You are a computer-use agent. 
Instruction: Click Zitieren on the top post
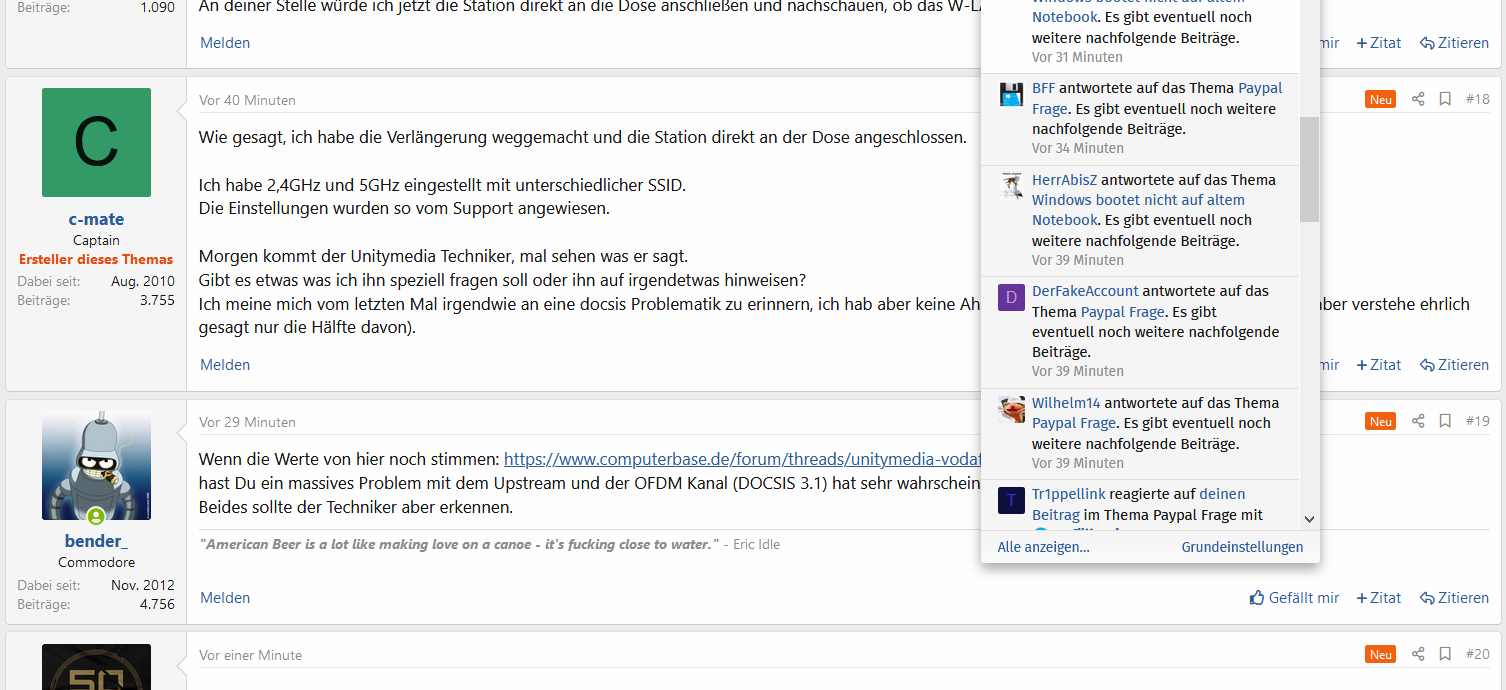tap(1455, 43)
